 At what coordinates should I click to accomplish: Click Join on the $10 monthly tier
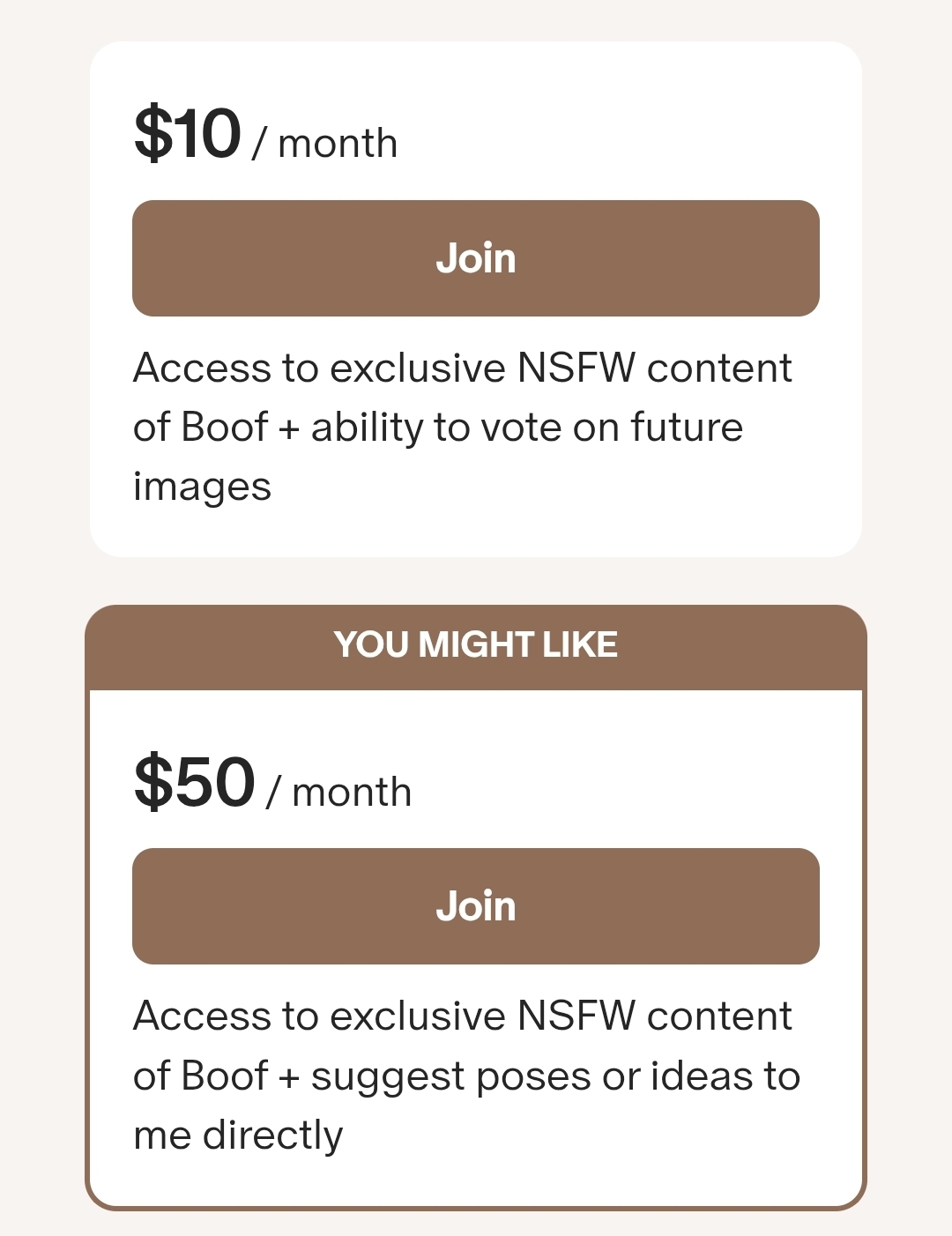click(476, 258)
